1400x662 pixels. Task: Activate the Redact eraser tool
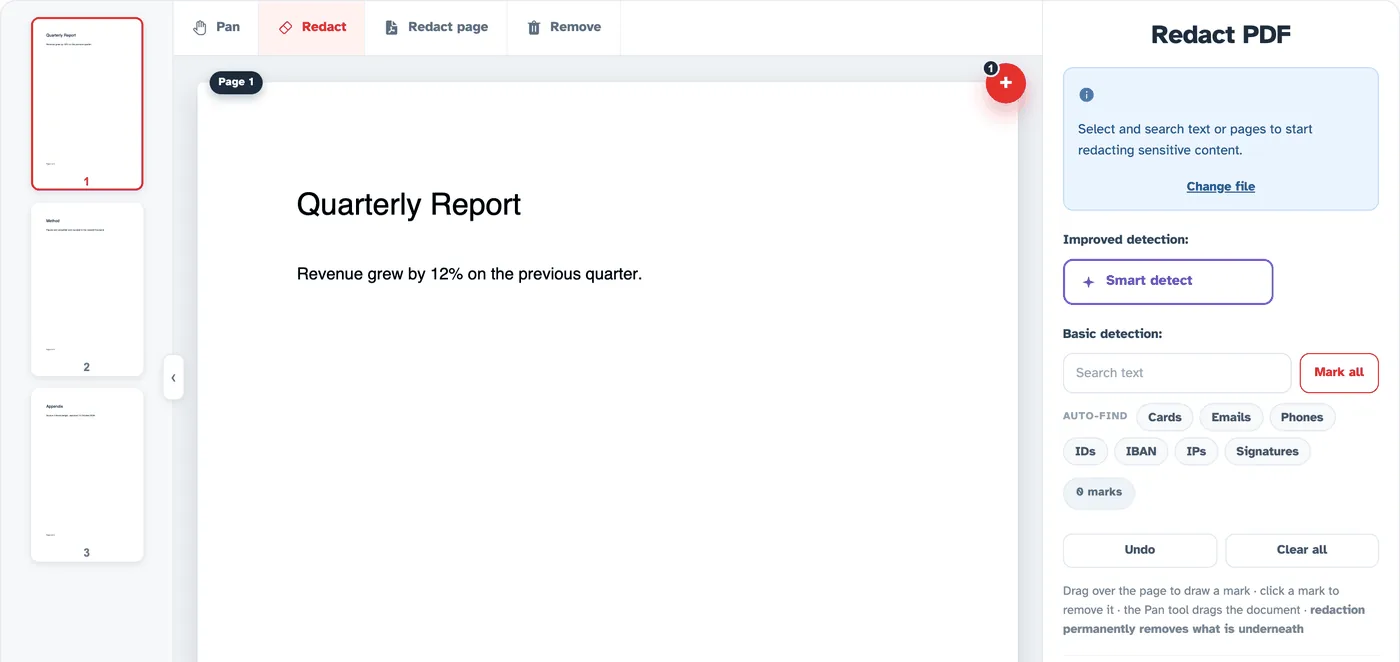pyautogui.click(x=312, y=27)
